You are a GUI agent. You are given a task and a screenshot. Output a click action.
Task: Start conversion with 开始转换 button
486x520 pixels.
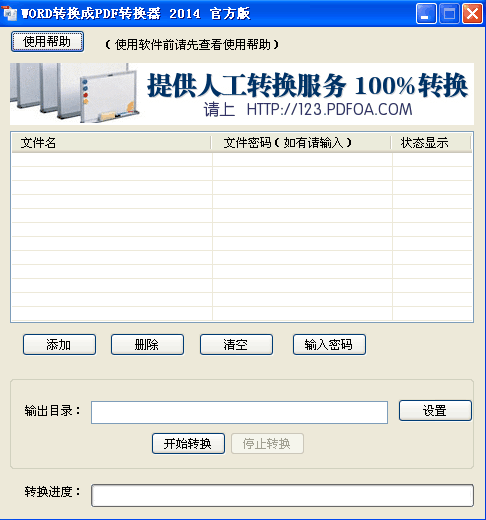click(188, 444)
